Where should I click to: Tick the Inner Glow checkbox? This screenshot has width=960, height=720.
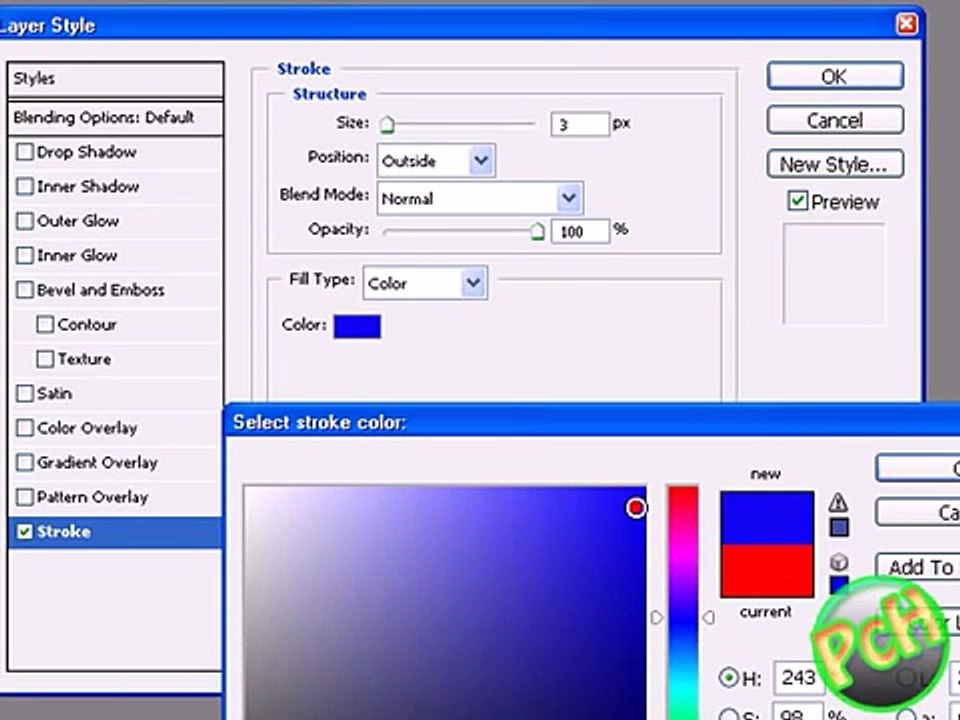pos(24,255)
